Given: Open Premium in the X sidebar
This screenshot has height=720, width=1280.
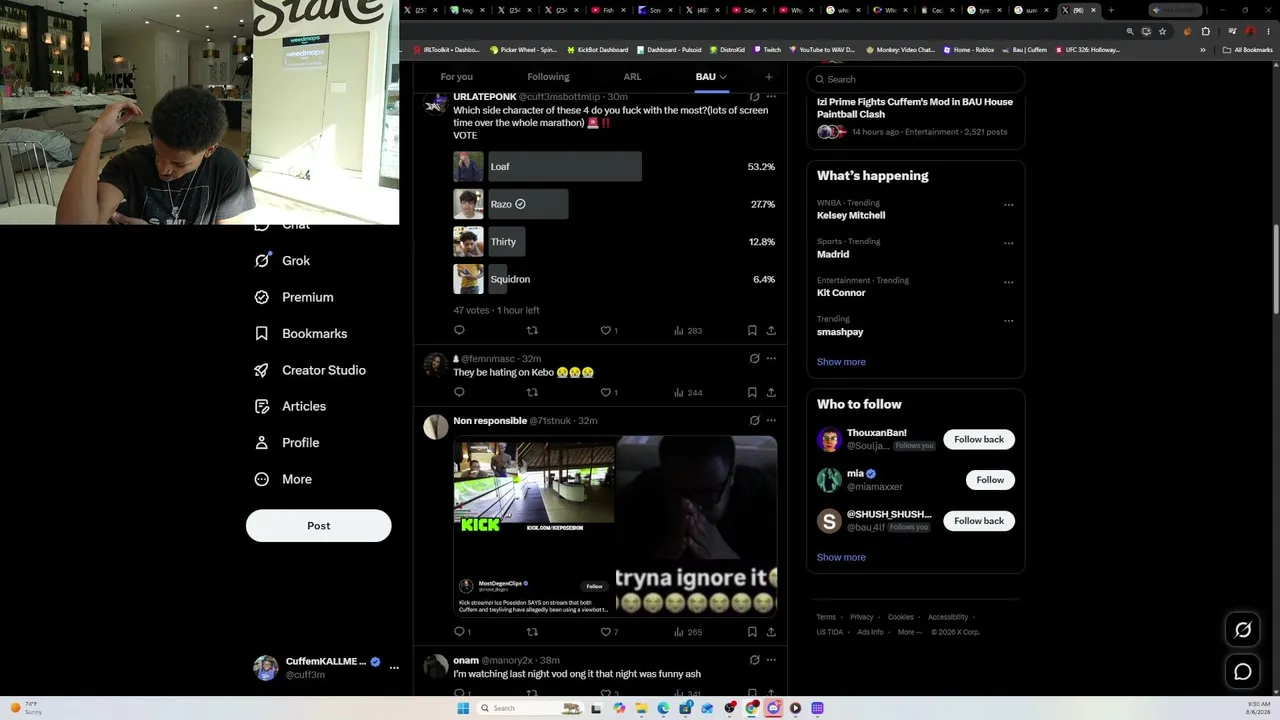Looking at the screenshot, I should coord(294,297).
